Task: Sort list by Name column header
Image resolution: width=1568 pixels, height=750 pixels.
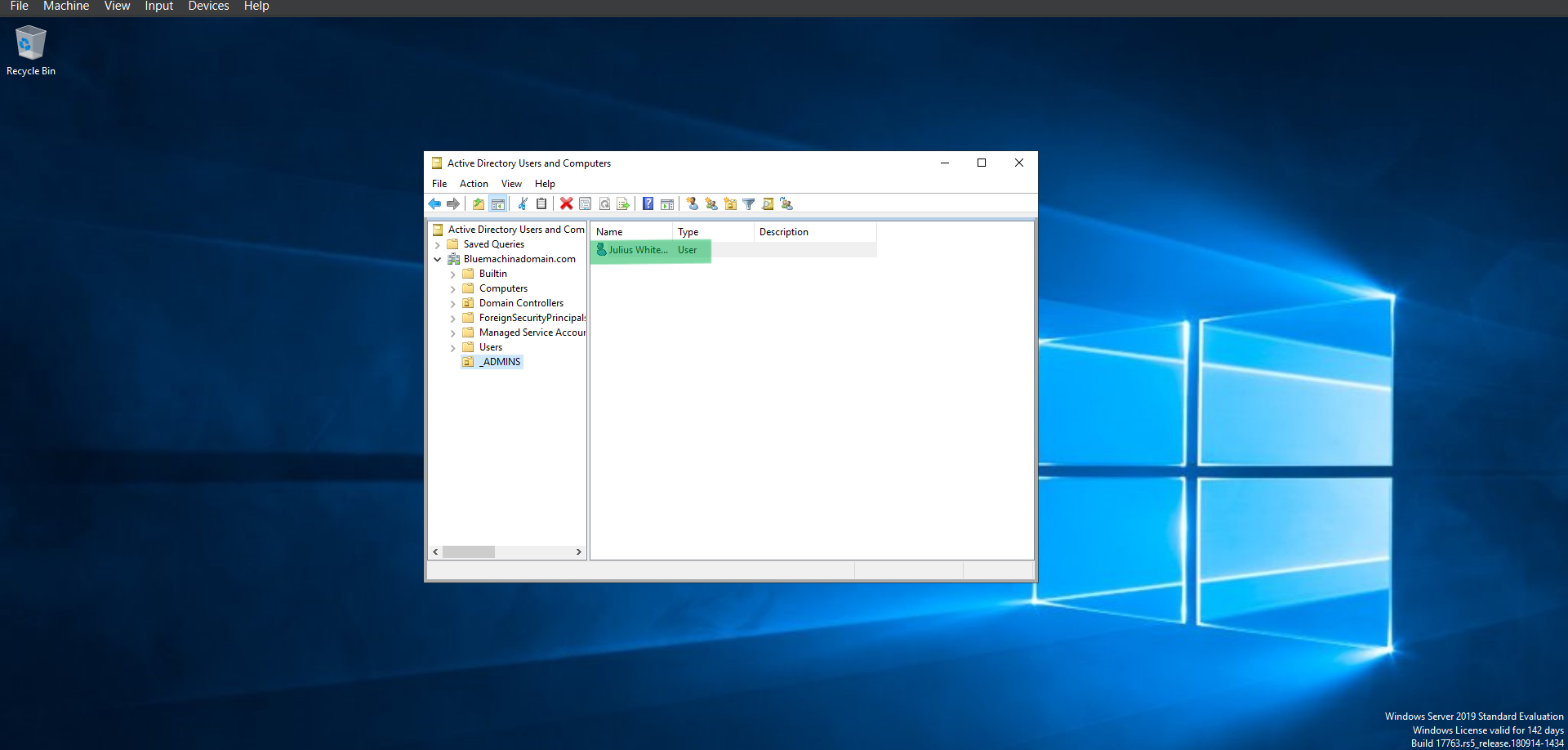Action: tap(631, 232)
